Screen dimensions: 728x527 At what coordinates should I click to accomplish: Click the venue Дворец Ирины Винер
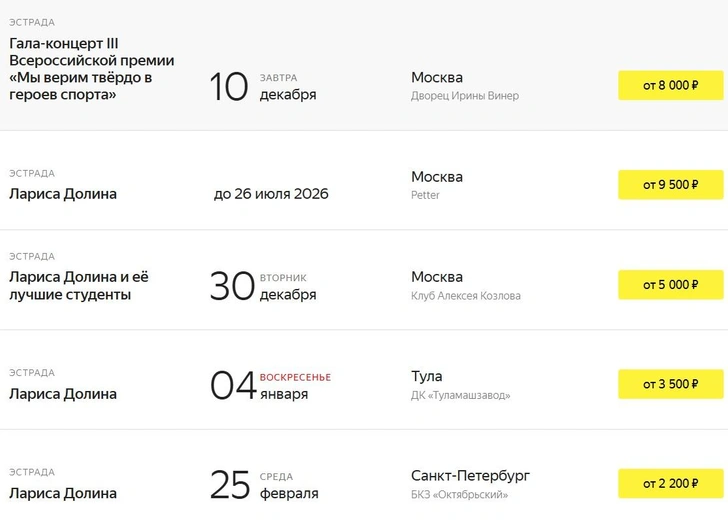pyautogui.click(x=465, y=96)
